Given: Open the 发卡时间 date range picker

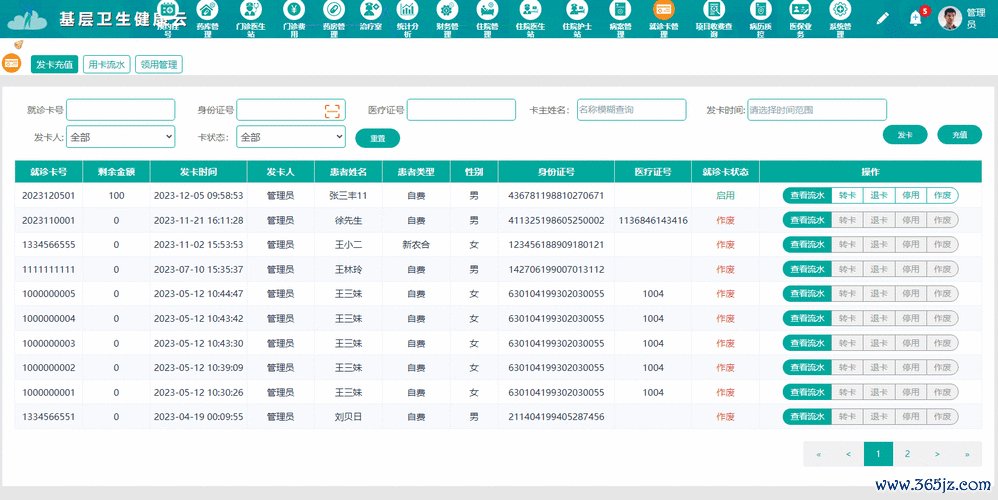Looking at the screenshot, I should tap(817, 109).
